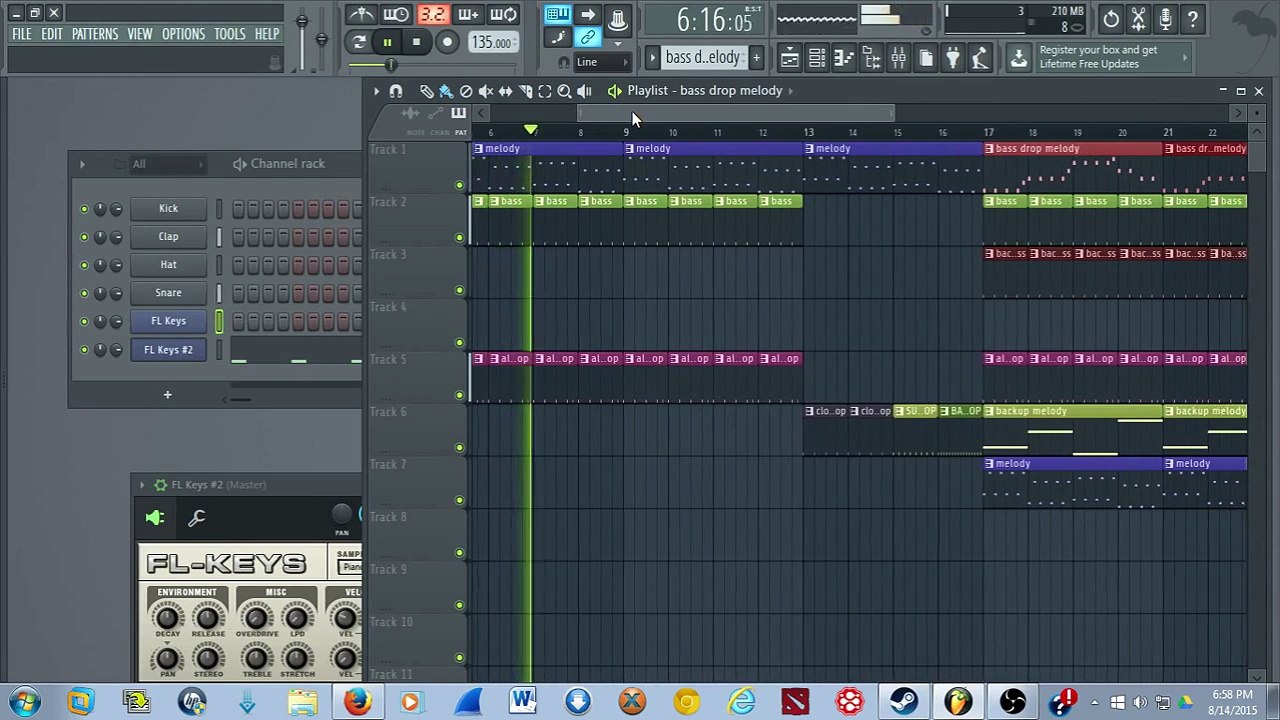
Task: Open the TOOLS menu
Action: tap(230, 34)
